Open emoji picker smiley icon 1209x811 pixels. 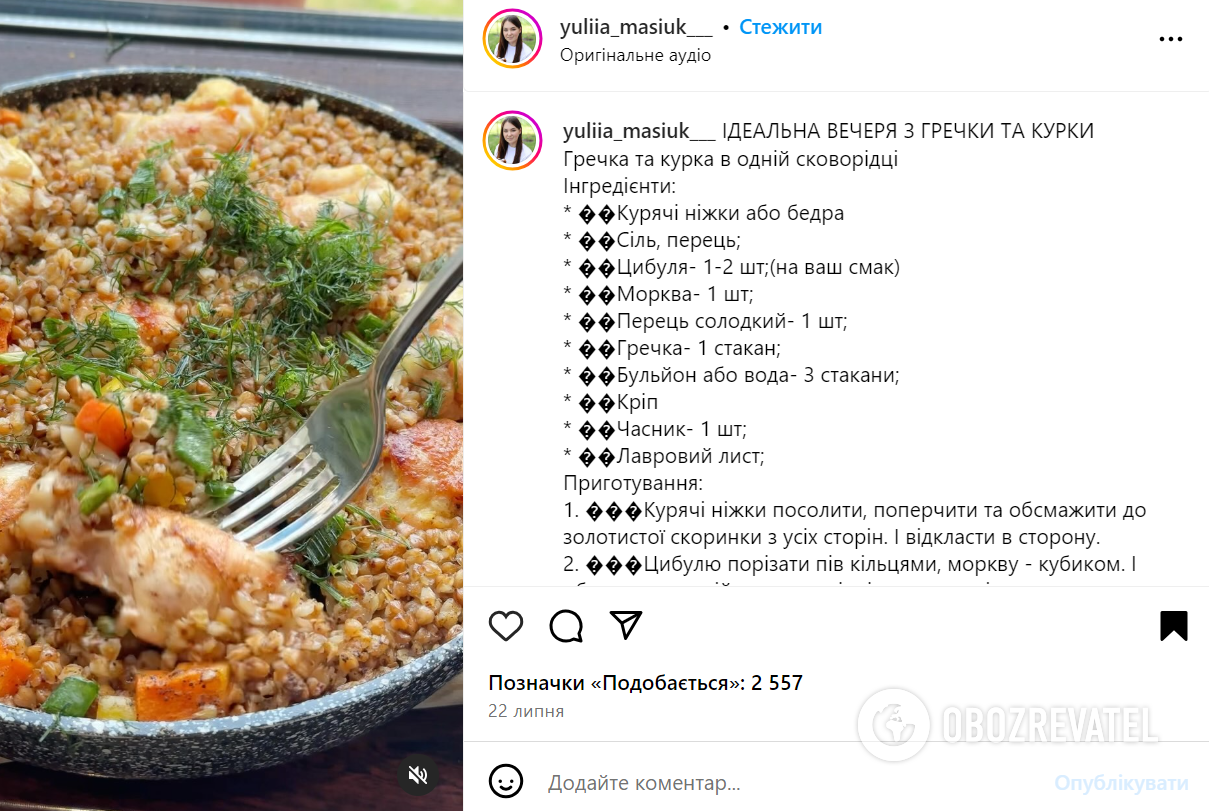tap(506, 781)
